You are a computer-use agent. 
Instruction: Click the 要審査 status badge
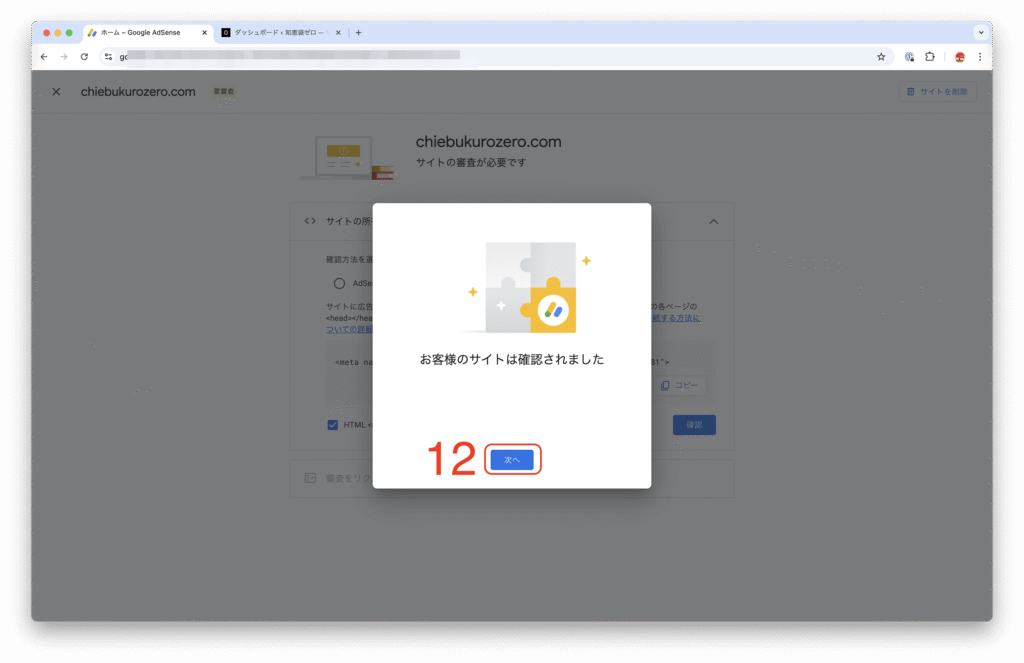tap(224, 91)
